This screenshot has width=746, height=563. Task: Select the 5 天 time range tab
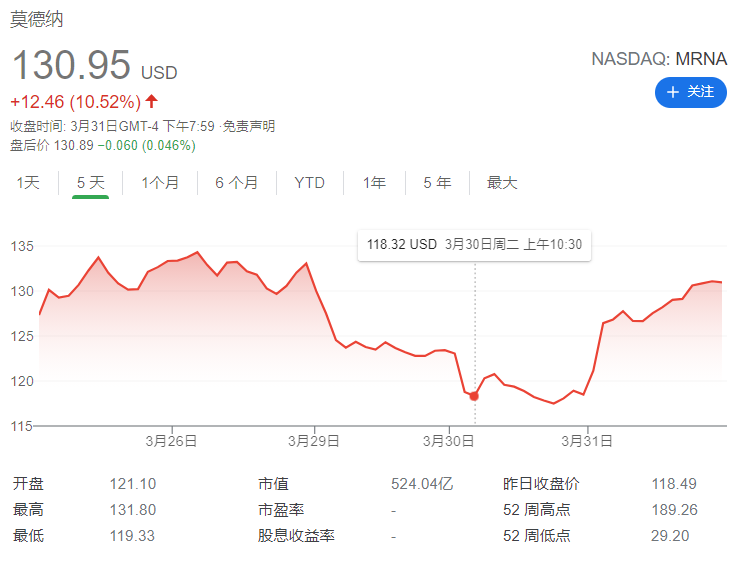[90, 183]
